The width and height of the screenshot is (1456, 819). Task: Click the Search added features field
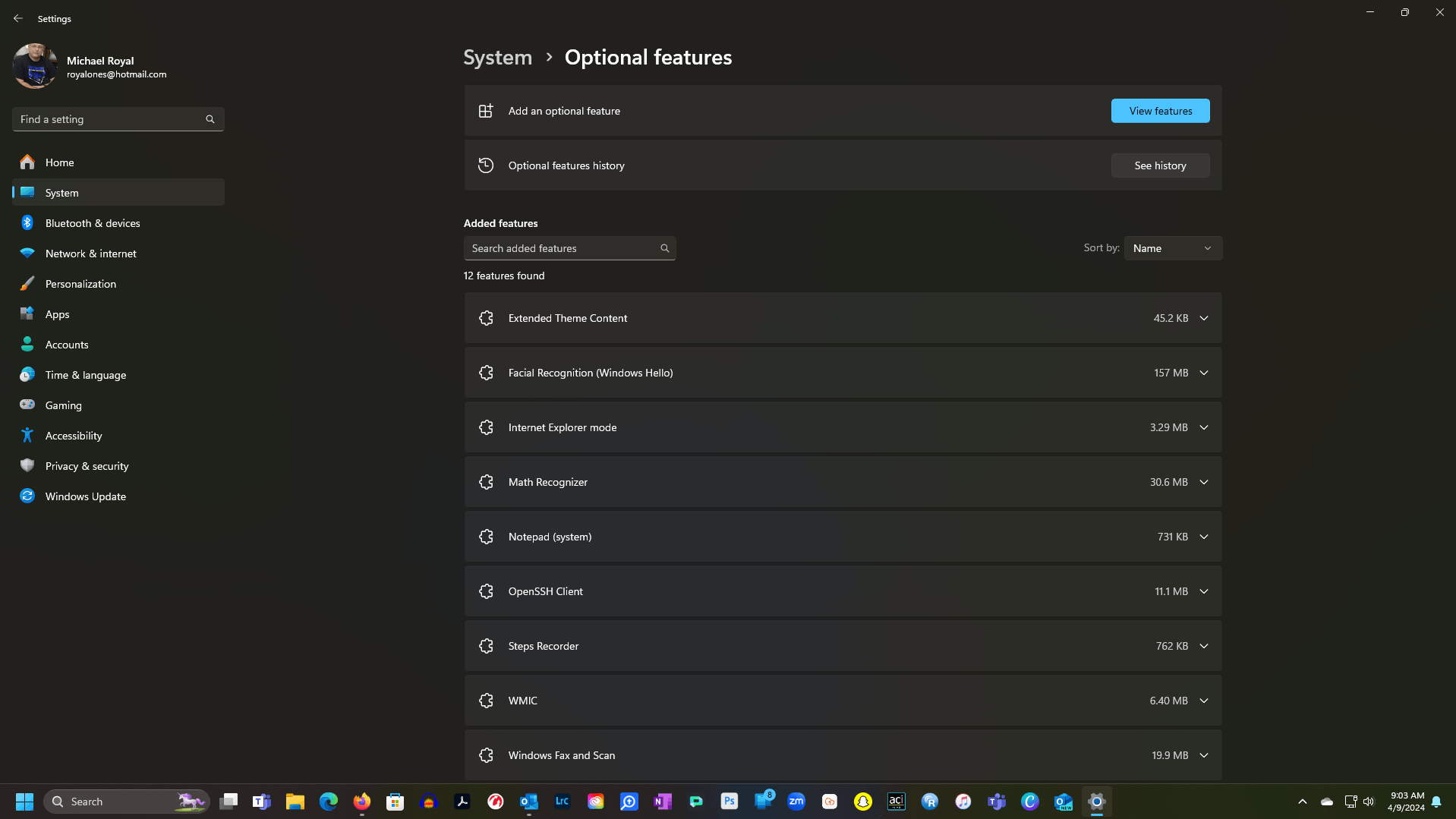(569, 248)
